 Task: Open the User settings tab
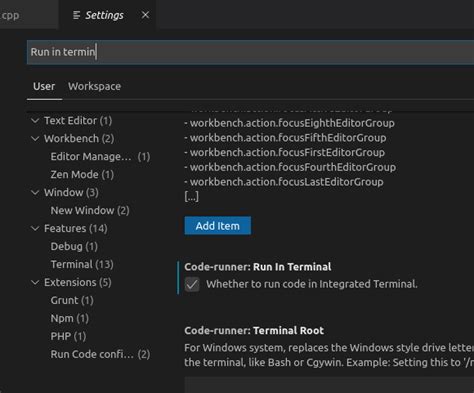click(44, 86)
